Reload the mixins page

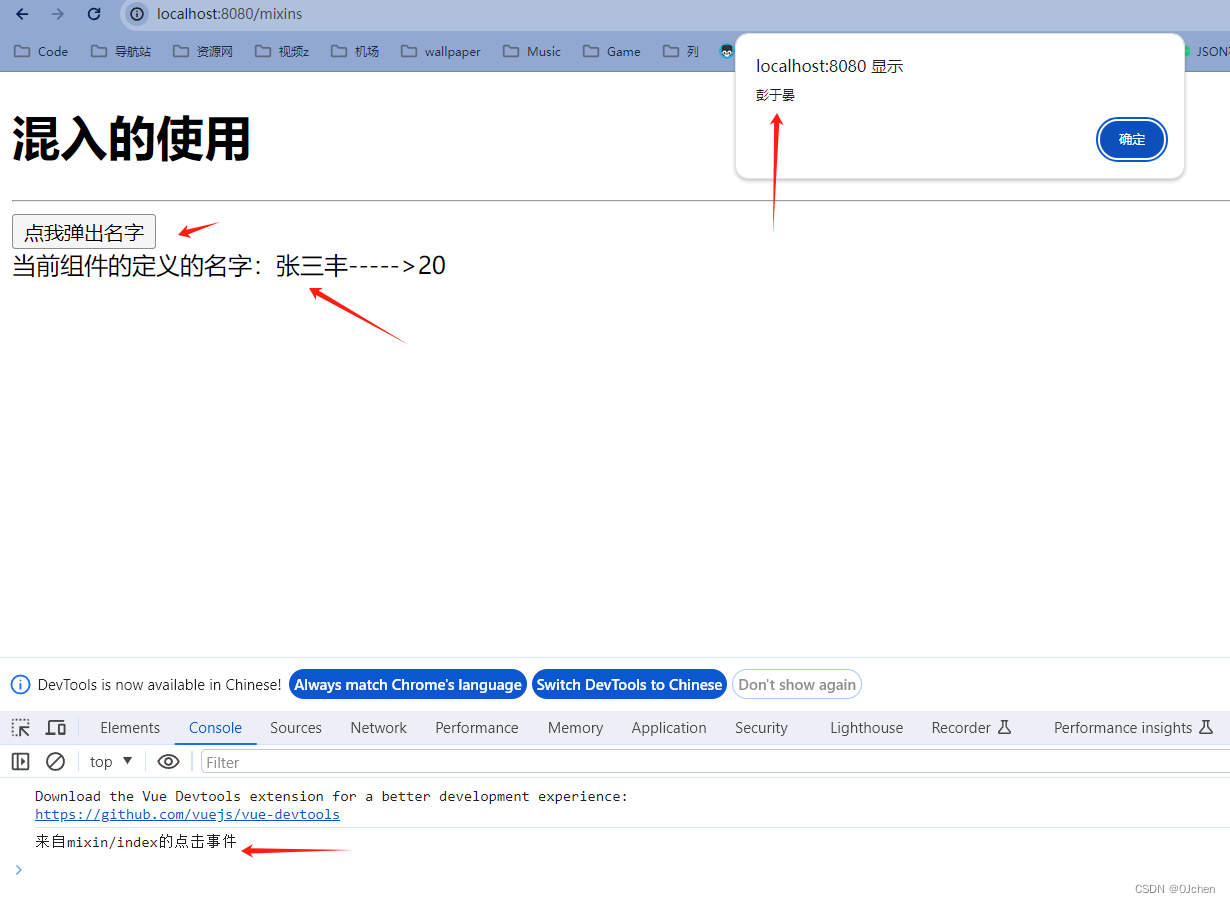(93, 14)
